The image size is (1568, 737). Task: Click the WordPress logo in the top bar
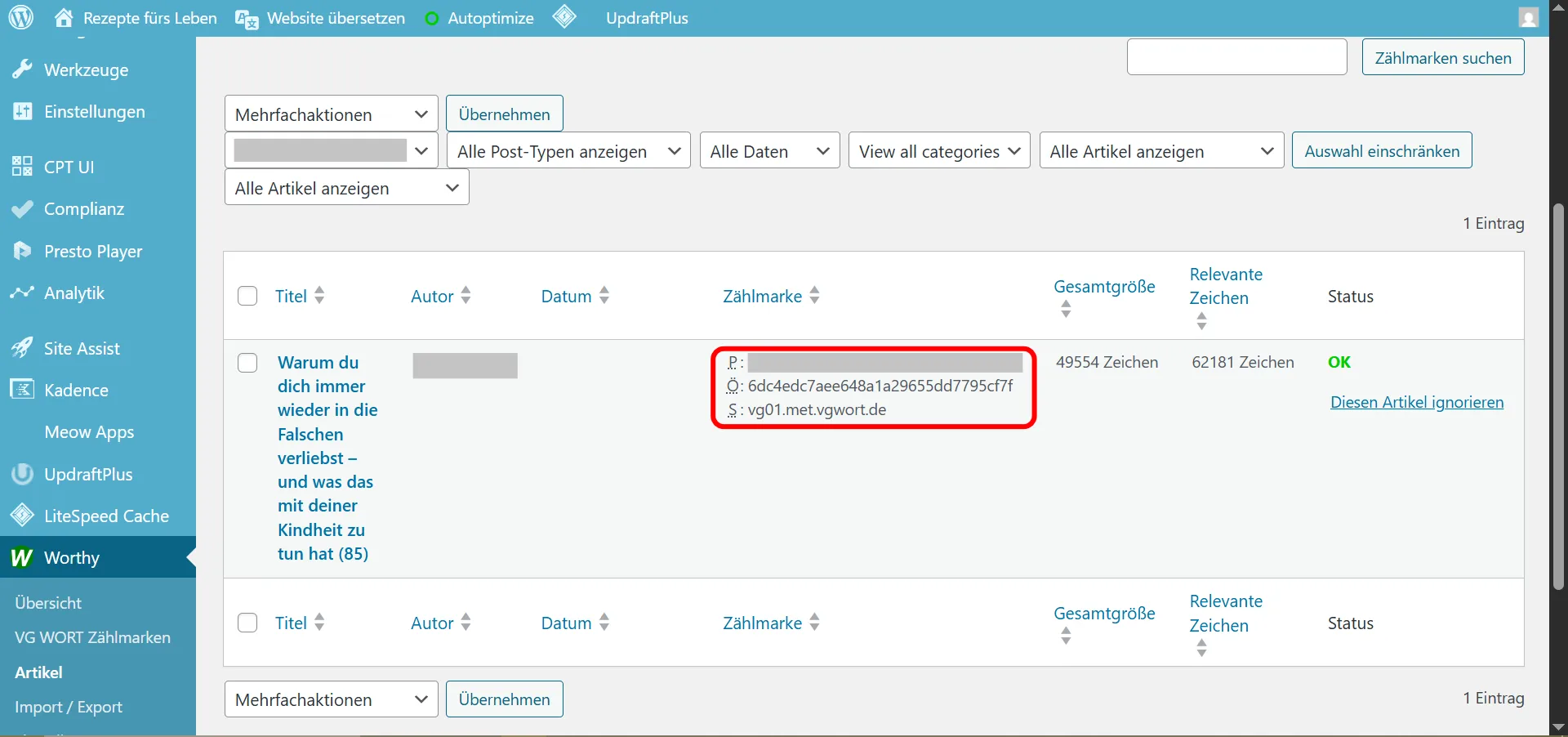(x=20, y=17)
